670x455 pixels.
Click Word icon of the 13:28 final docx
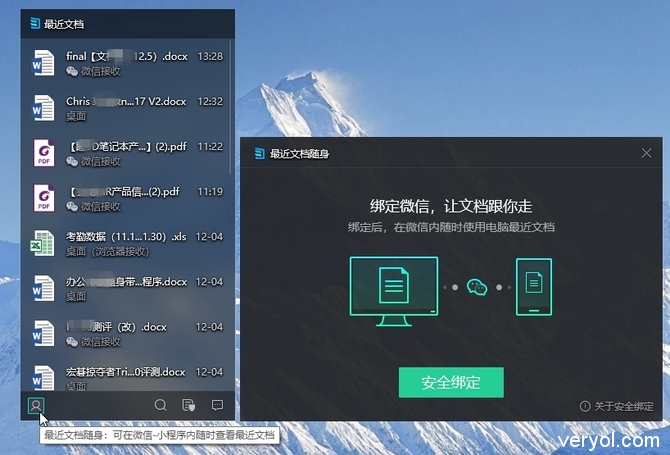pyautogui.click(x=43, y=63)
